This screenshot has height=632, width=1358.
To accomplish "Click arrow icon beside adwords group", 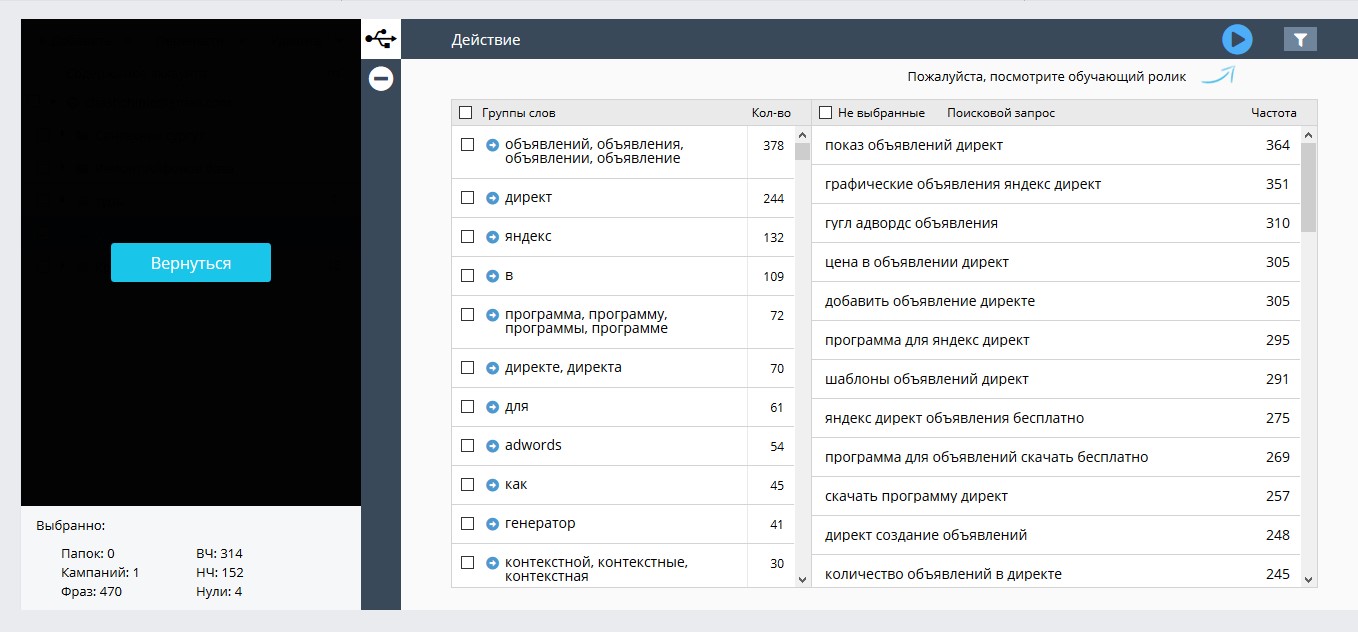I will pos(492,446).
